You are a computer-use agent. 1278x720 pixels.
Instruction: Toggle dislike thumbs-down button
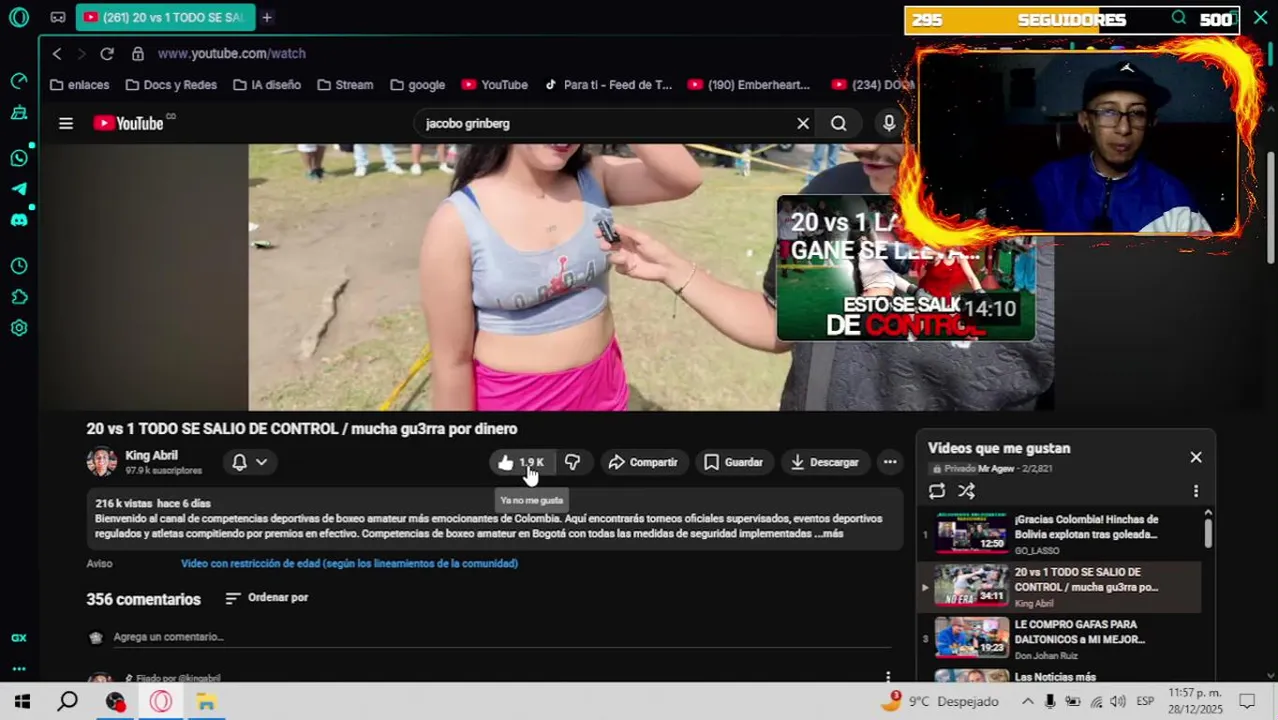573,462
